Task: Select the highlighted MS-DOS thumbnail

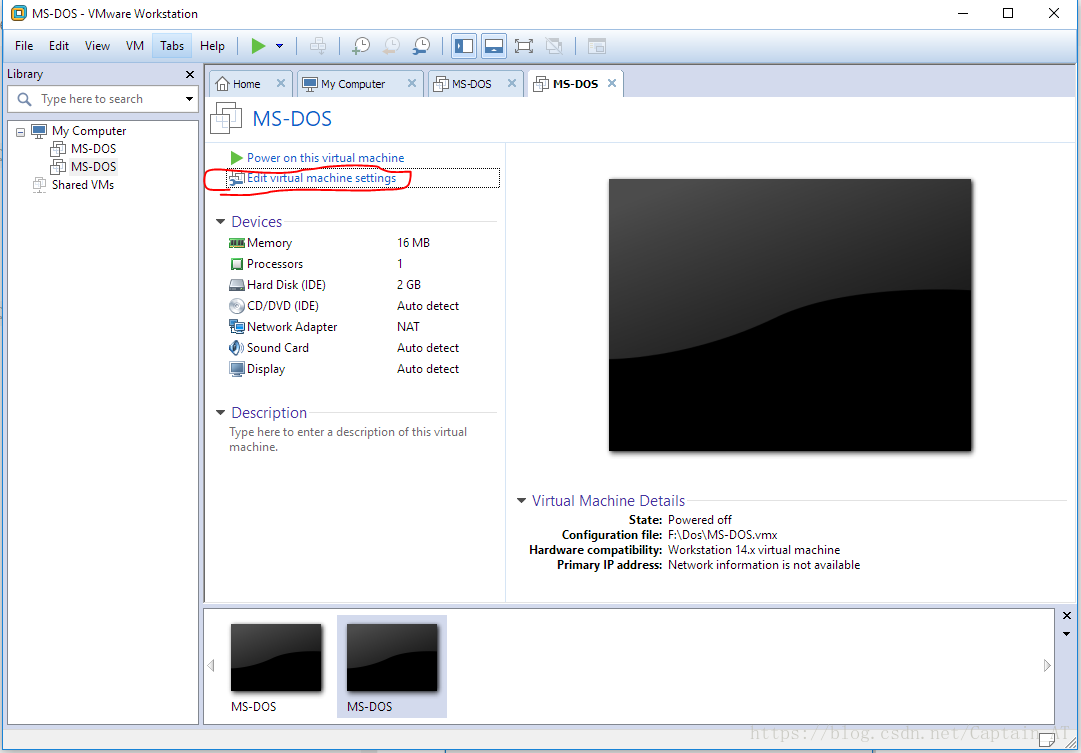Action: point(392,667)
